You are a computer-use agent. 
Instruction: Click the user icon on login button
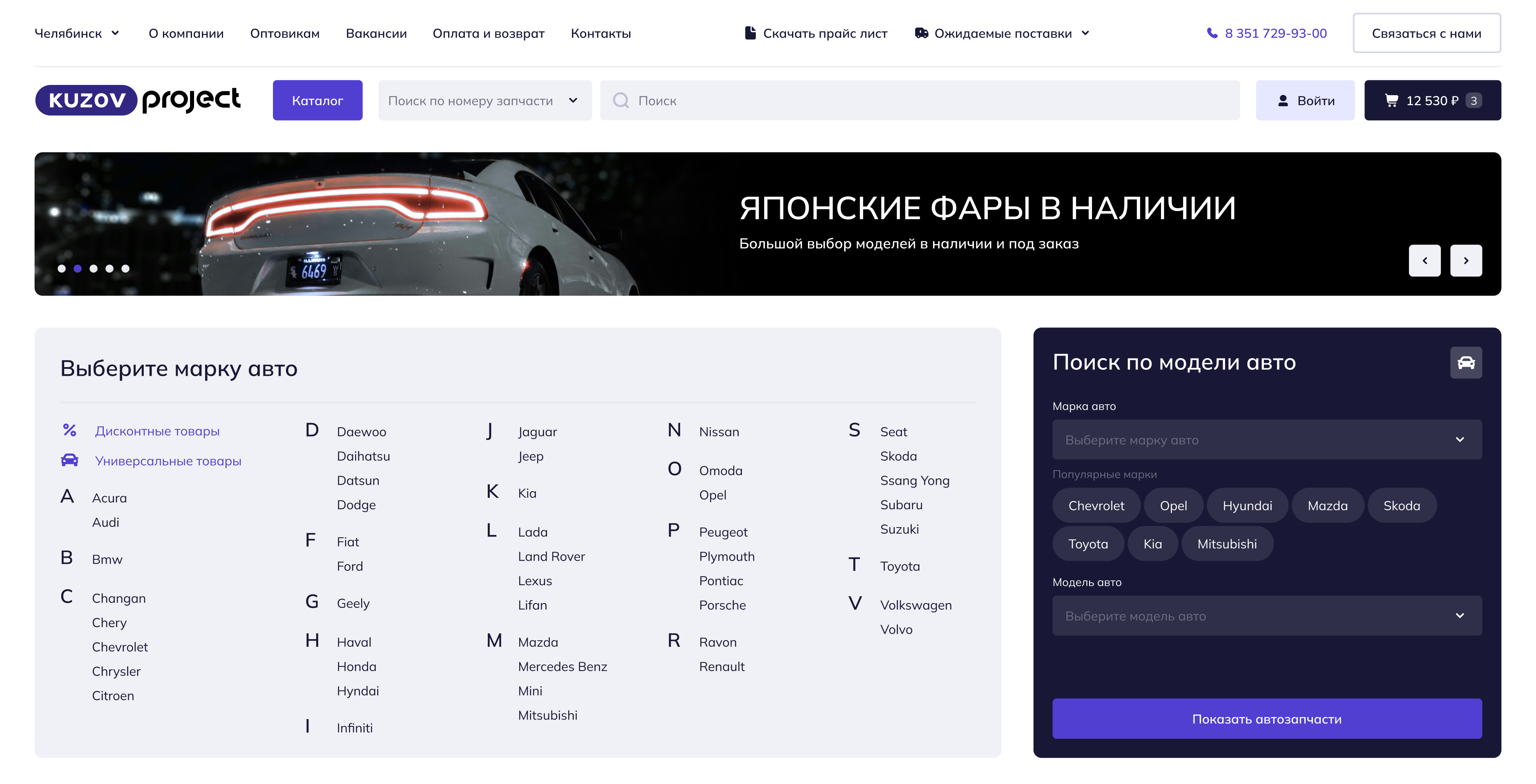(x=1283, y=101)
